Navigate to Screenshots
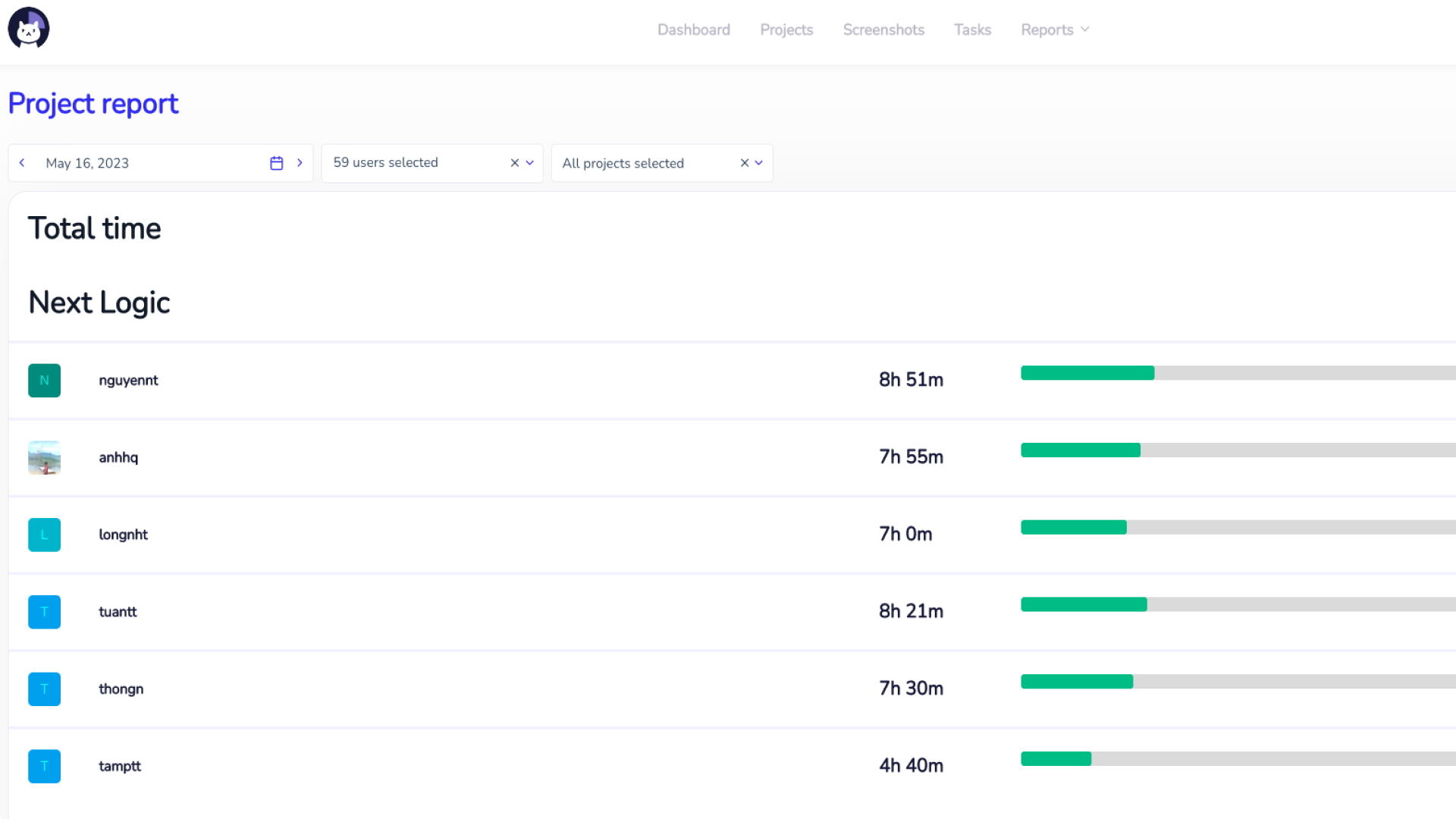Screen dimensions: 1456x819 coord(883,30)
